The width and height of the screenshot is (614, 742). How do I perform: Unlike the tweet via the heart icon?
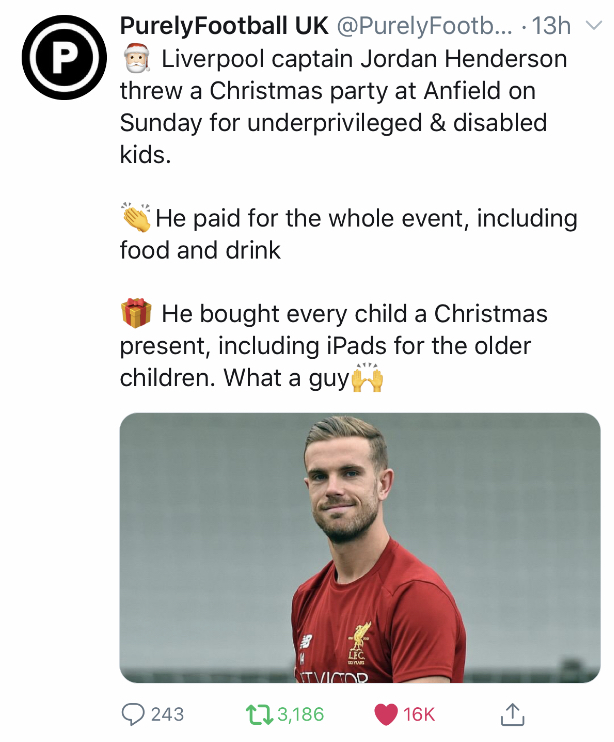pos(385,714)
